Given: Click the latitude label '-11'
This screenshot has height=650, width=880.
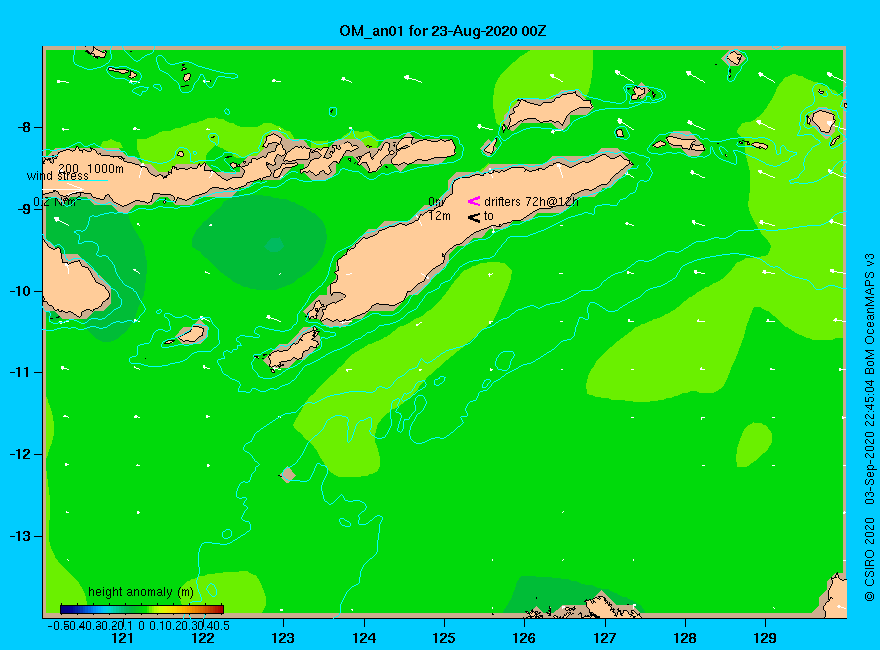Looking at the screenshot, I should click(x=21, y=372).
